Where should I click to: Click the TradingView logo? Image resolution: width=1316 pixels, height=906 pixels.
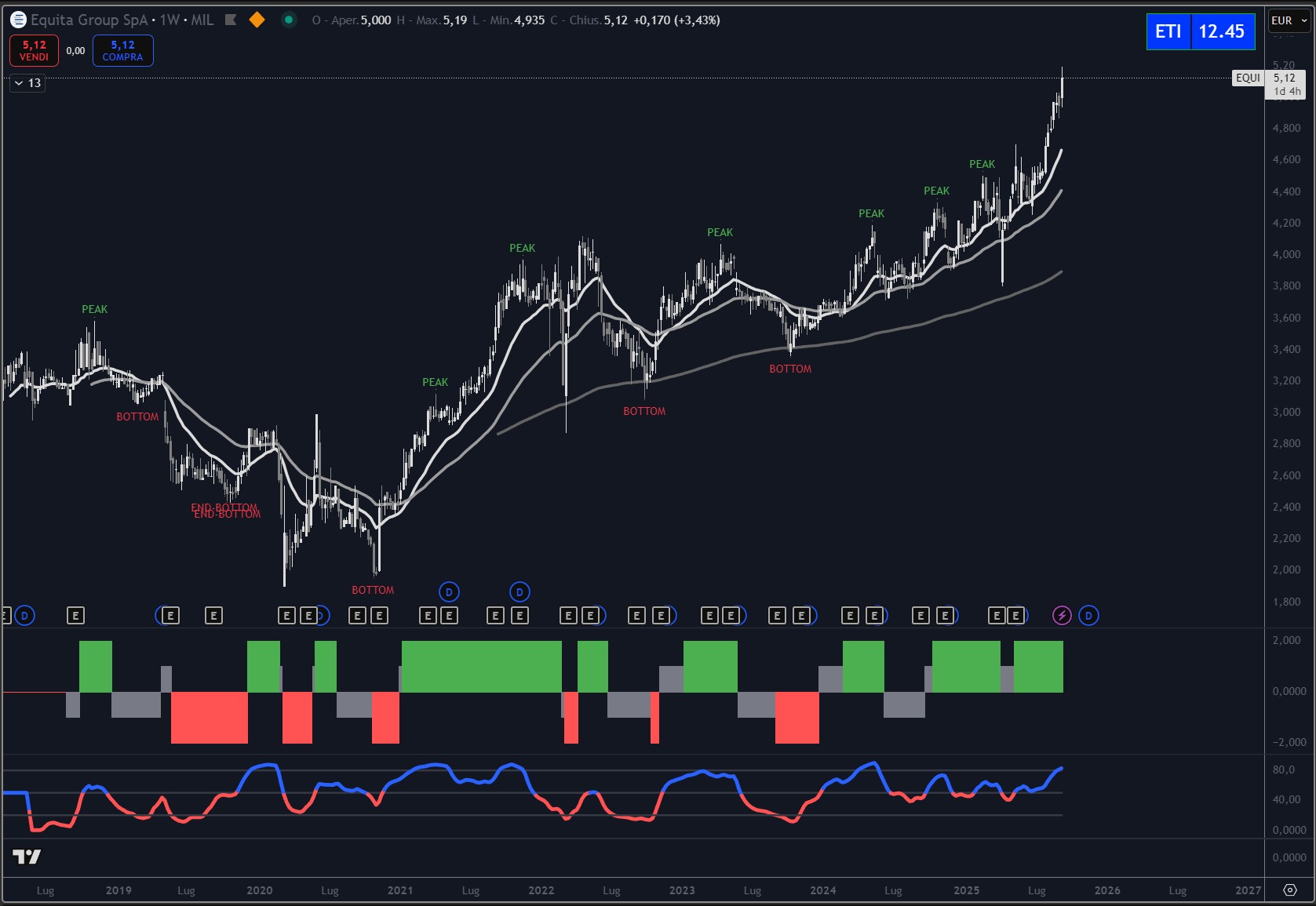pos(27,857)
